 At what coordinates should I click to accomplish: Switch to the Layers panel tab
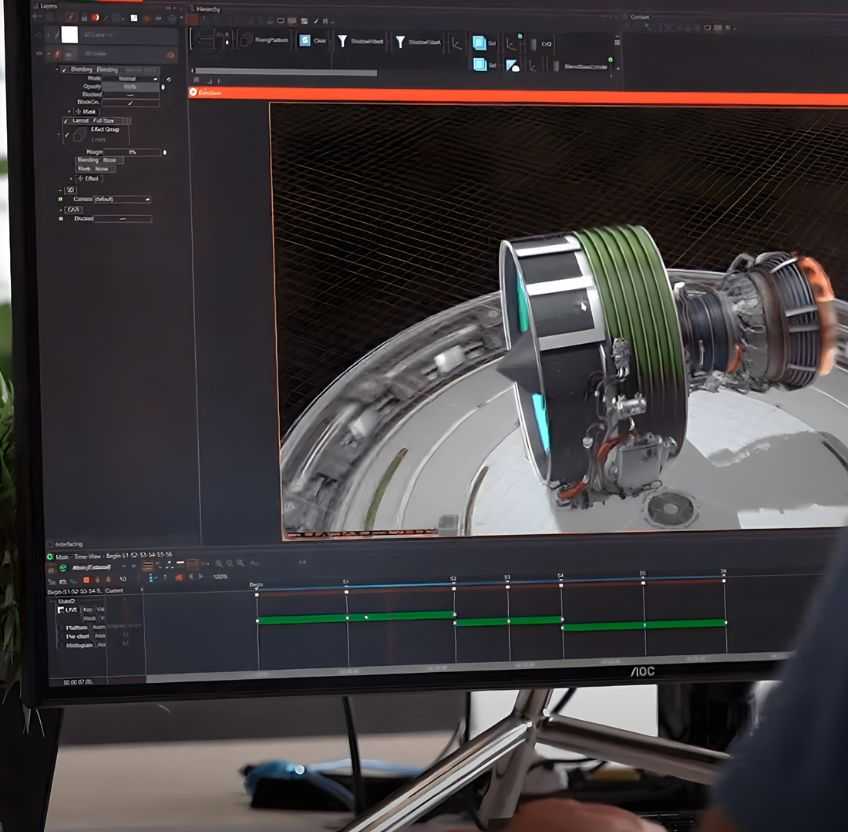coord(48,5)
